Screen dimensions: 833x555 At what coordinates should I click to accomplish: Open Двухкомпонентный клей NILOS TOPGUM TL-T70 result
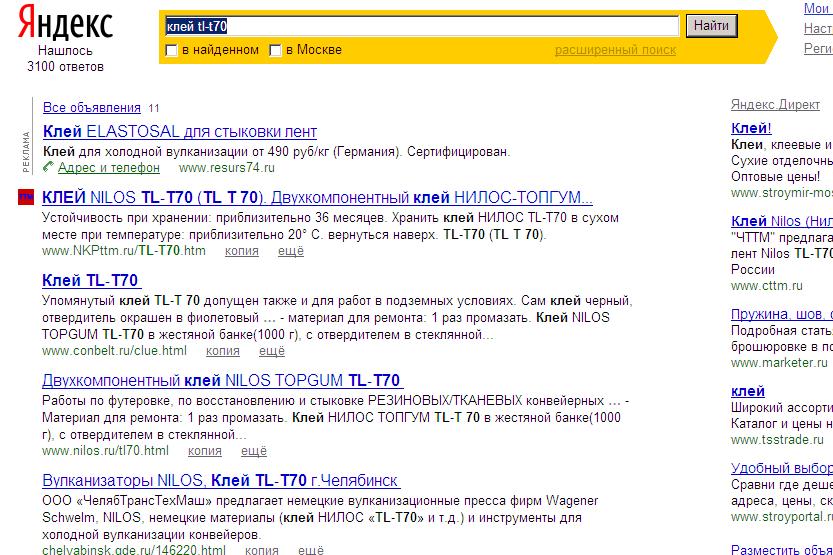(223, 380)
